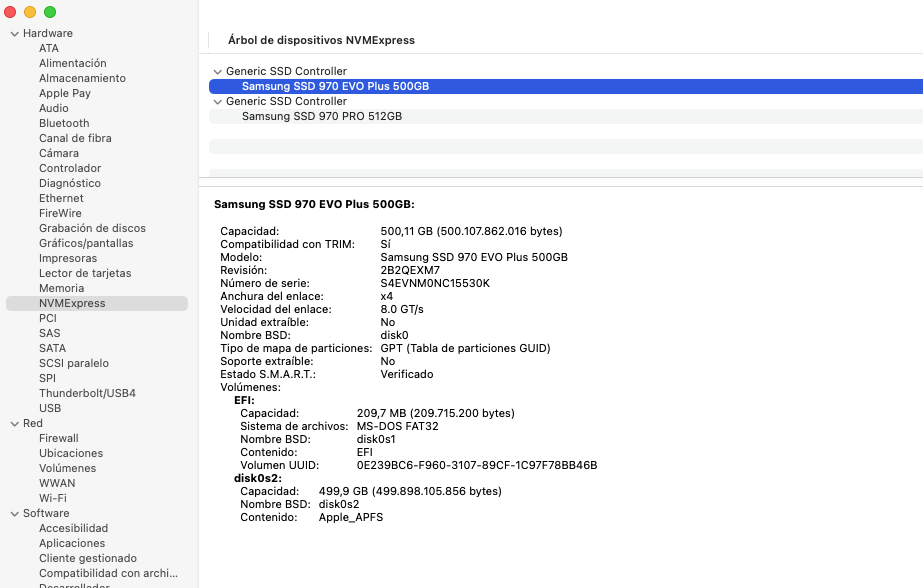923x588 pixels.
Task: Click the revision value 2B2QEXM7
Action: pyautogui.click(x=410, y=270)
